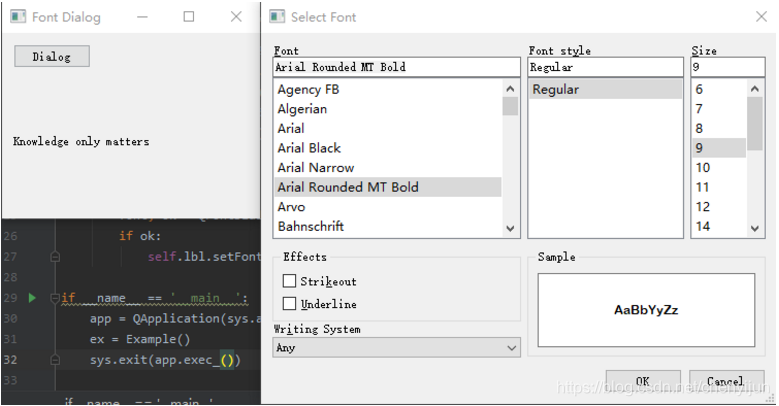
Task: Select Agency FB font in list
Action: [x=389, y=89]
